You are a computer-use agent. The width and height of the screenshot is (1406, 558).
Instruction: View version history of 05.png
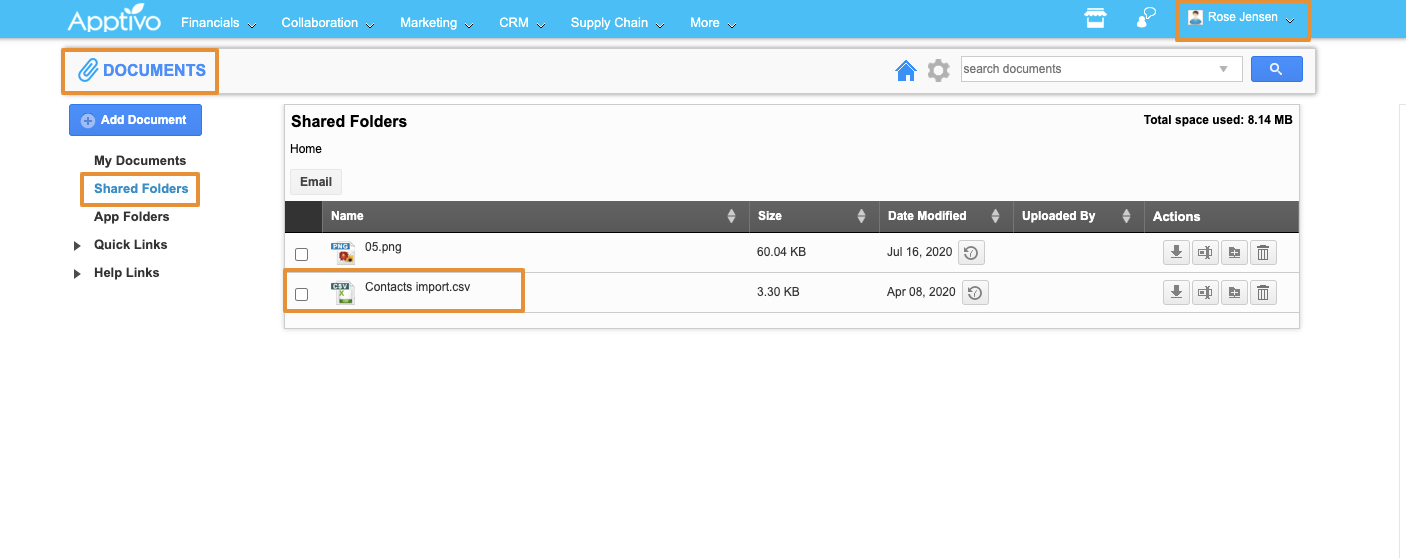971,253
